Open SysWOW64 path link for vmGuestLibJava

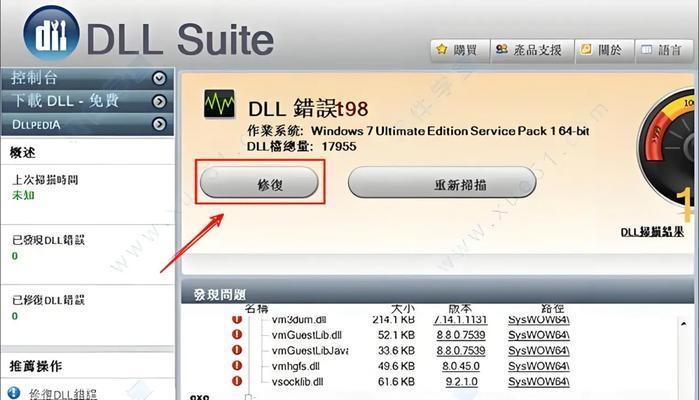click(x=539, y=351)
